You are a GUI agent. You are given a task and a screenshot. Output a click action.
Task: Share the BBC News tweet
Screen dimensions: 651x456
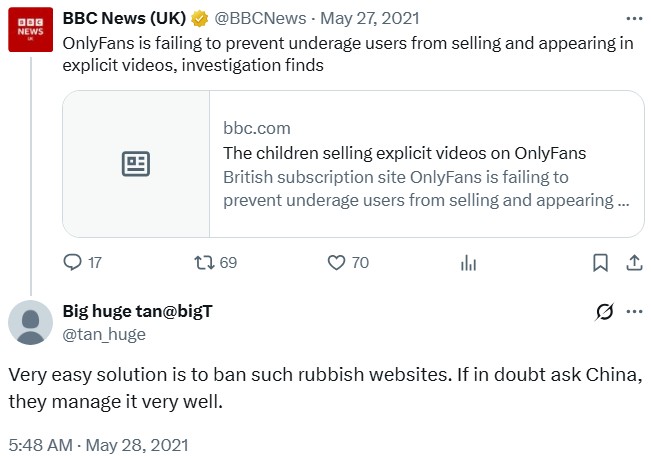[x=633, y=263]
